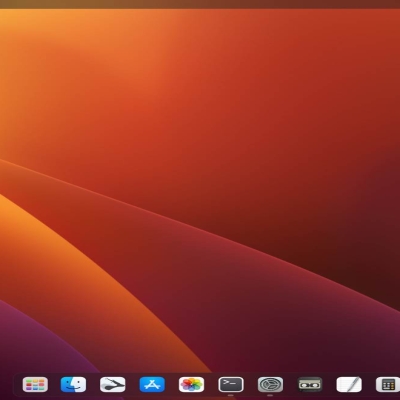
Task: Launch Calculator from the dock
Action: 388,384
